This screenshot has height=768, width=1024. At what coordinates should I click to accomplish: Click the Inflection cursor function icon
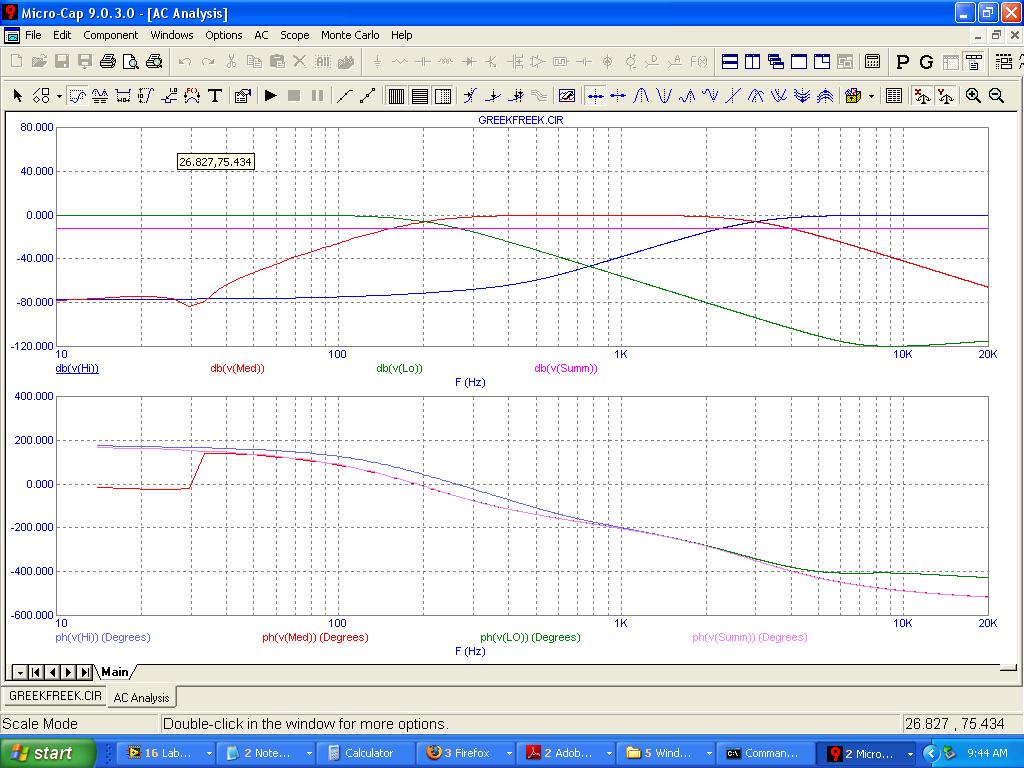click(x=733, y=96)
